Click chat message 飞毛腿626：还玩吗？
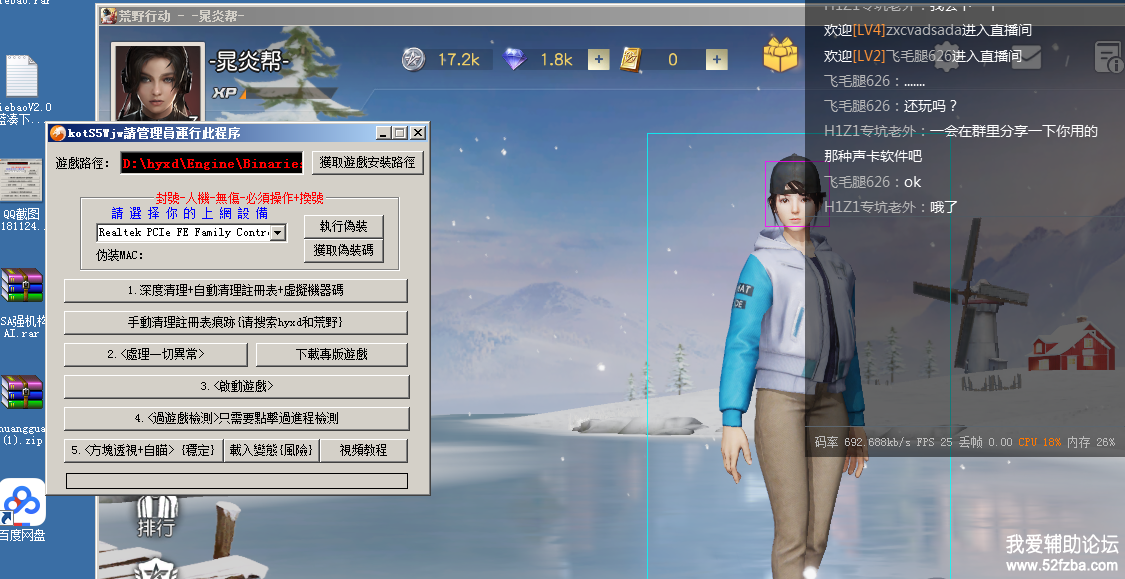 (890, 106)
